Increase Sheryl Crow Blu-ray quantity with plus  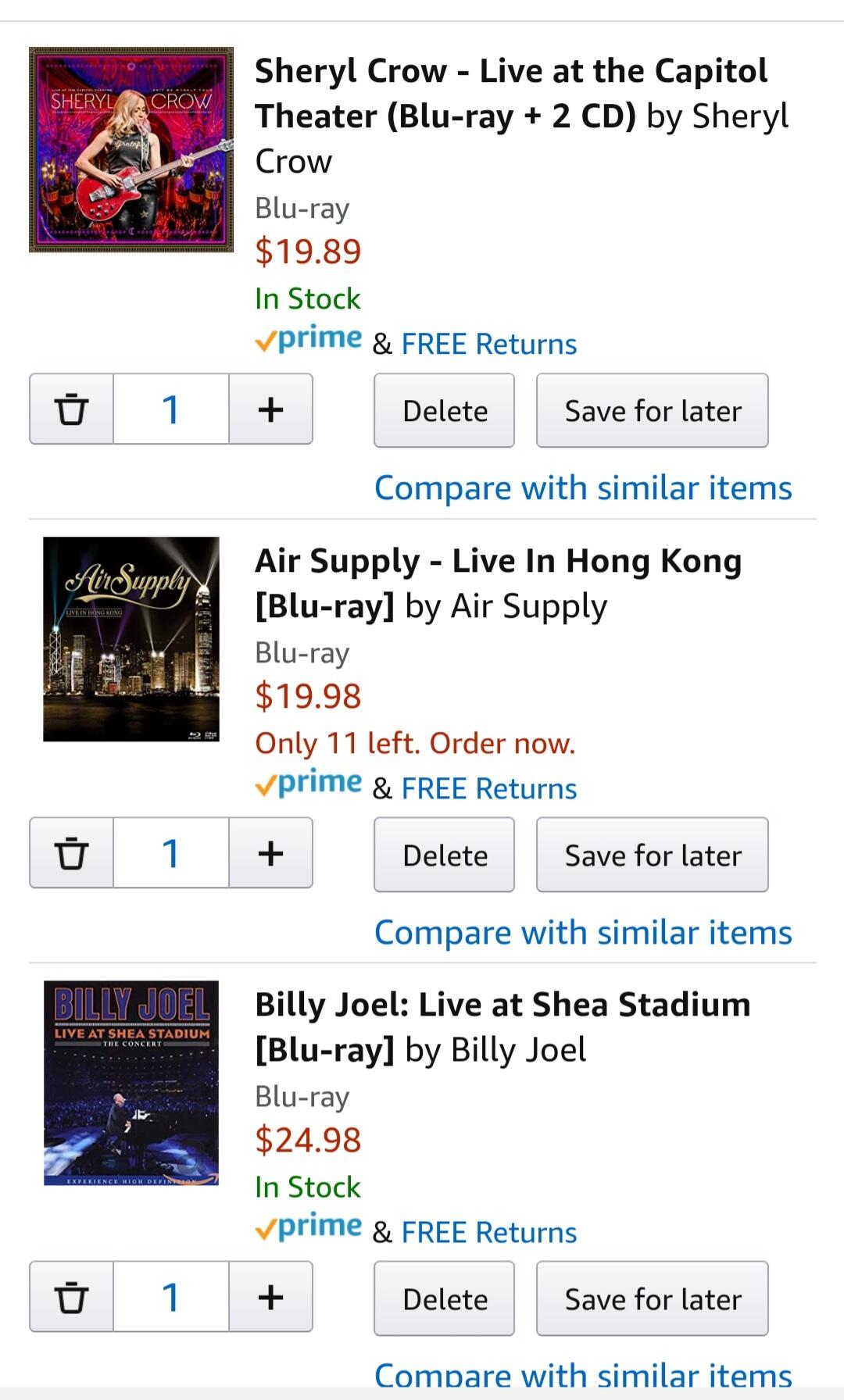pos(270,409)
